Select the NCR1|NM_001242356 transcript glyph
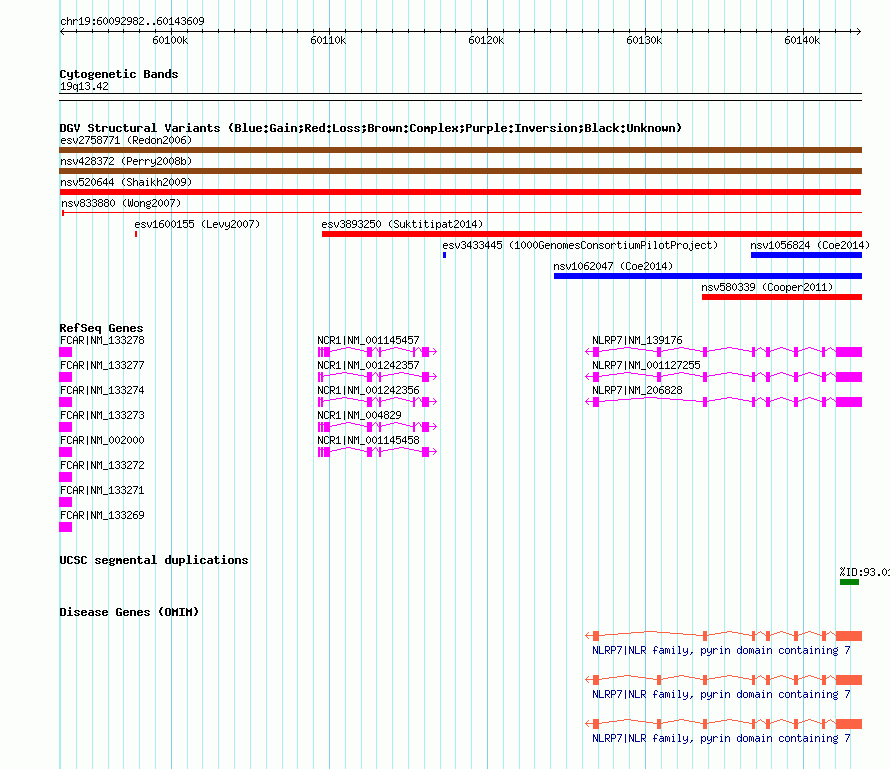The image size is (890, 769). pos(377,402)
